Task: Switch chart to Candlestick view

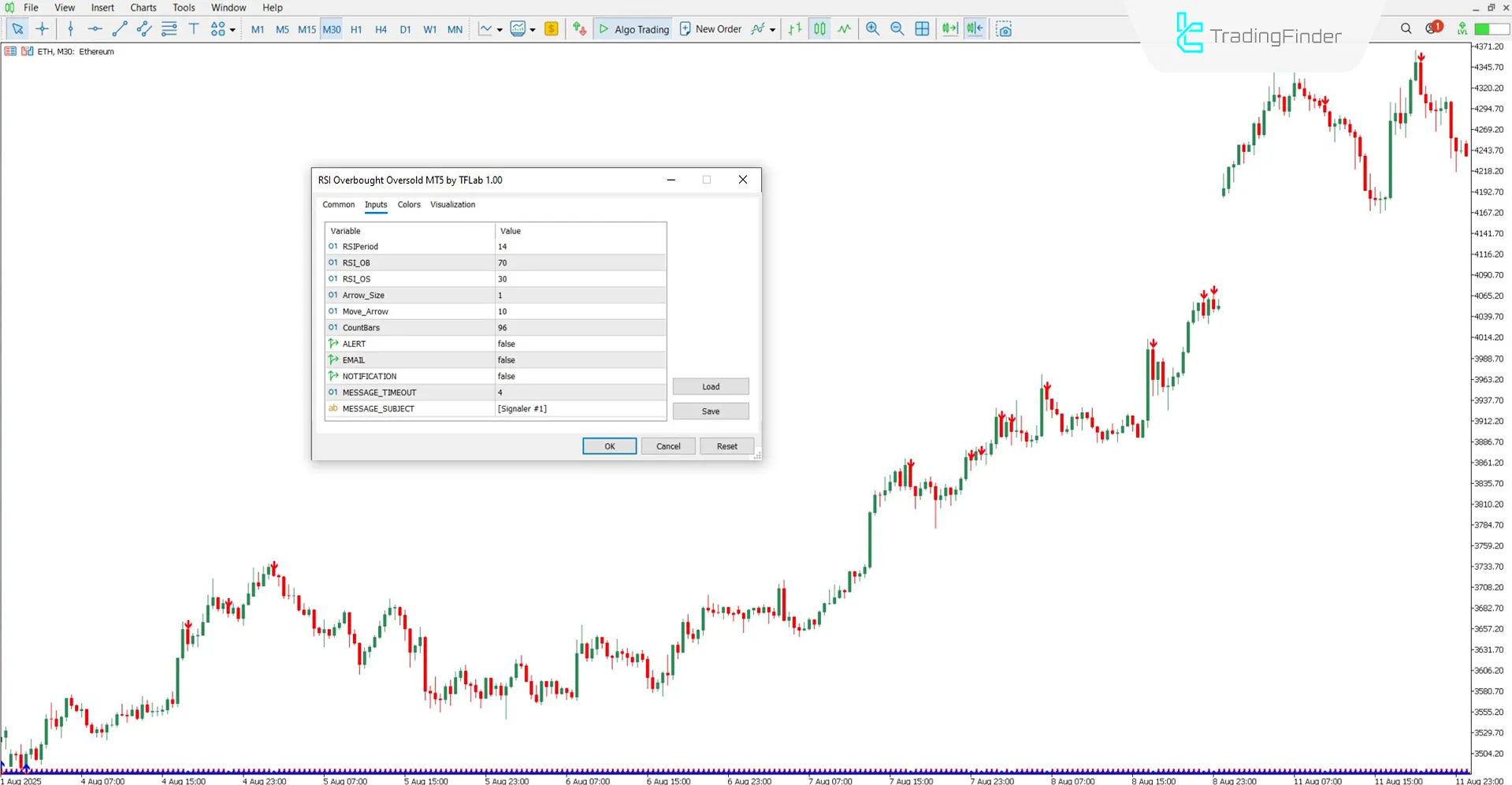Action: coord(819,29)
